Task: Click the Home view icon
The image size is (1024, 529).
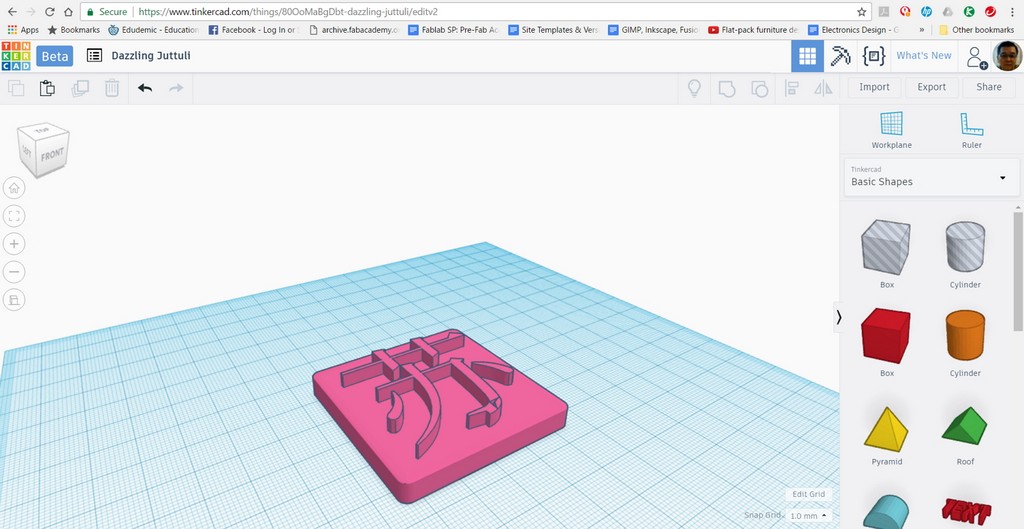Action: tap(14, 189)
